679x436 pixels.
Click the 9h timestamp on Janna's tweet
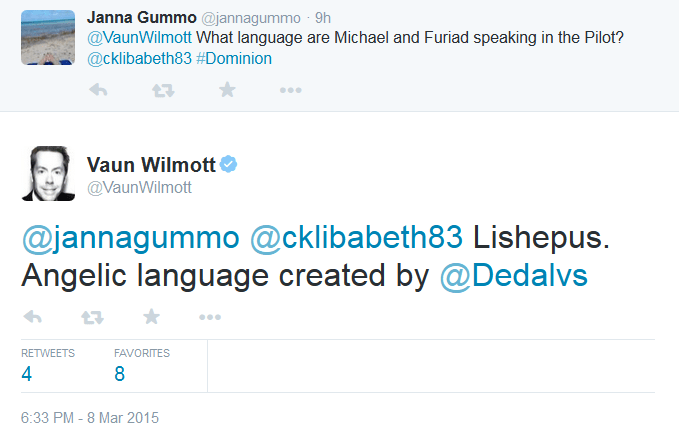[323, 17]
